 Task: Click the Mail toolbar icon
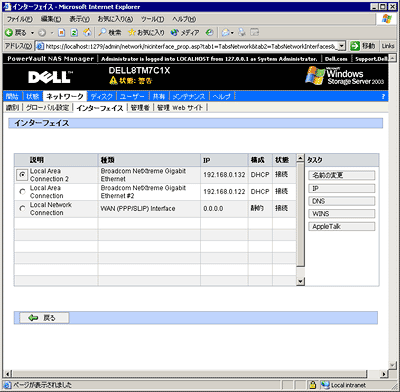[226, 32]
